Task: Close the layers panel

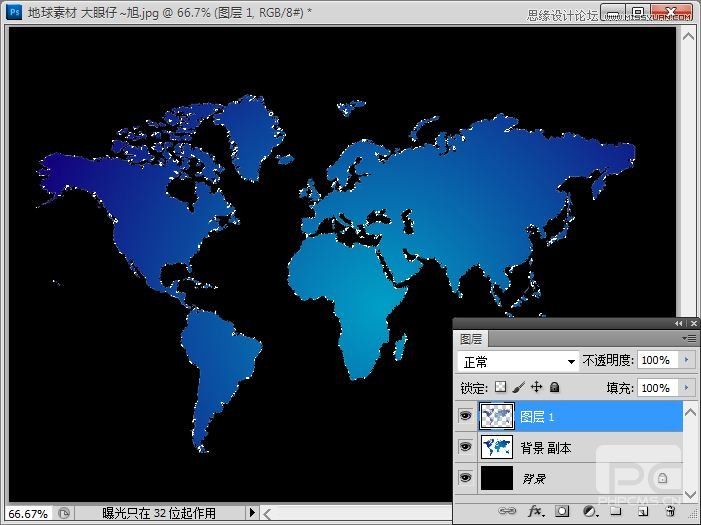Action: [694, 323]
